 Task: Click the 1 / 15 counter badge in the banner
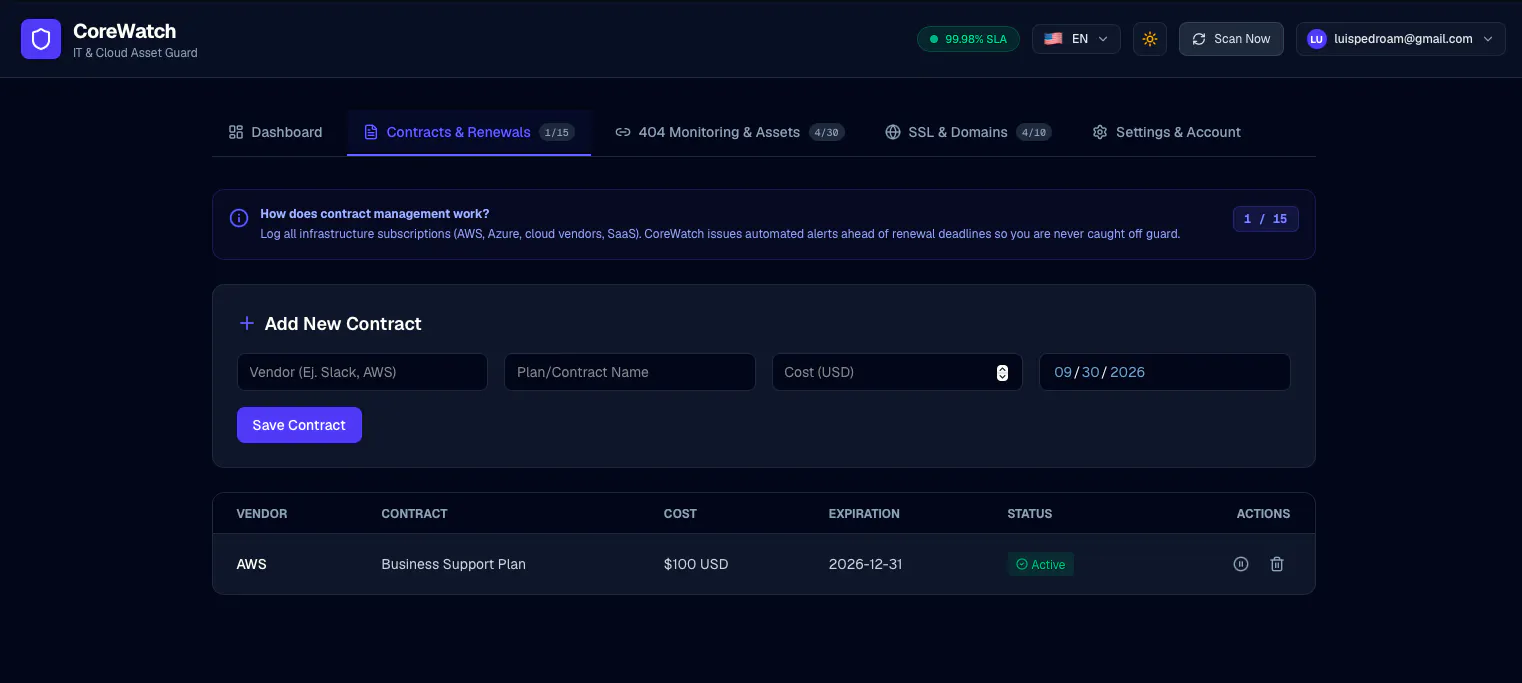1266,219
